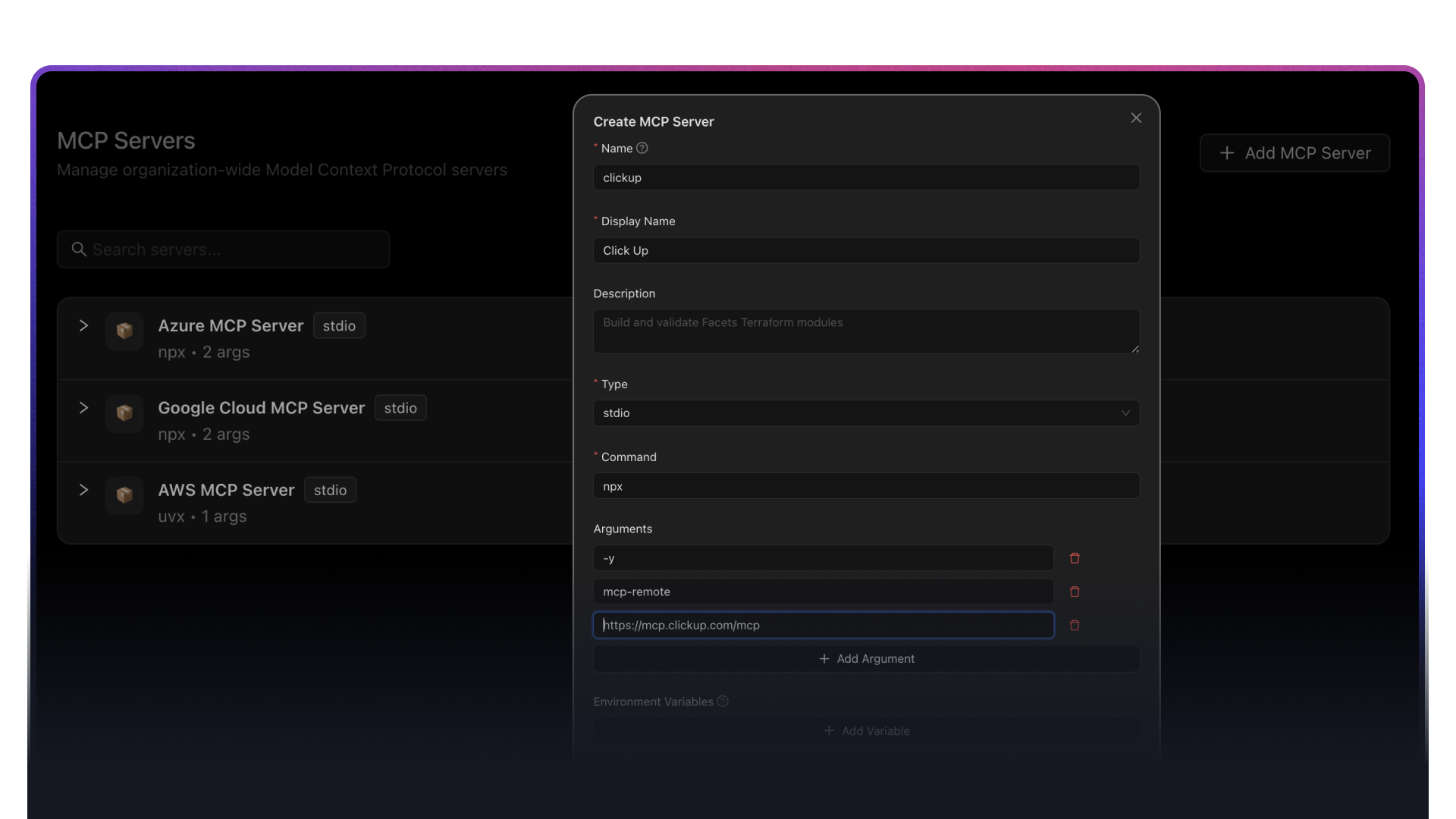This screenshot has width=1456, height=819.
Task: Click the Add Argument button
Action: coord(866,658)
